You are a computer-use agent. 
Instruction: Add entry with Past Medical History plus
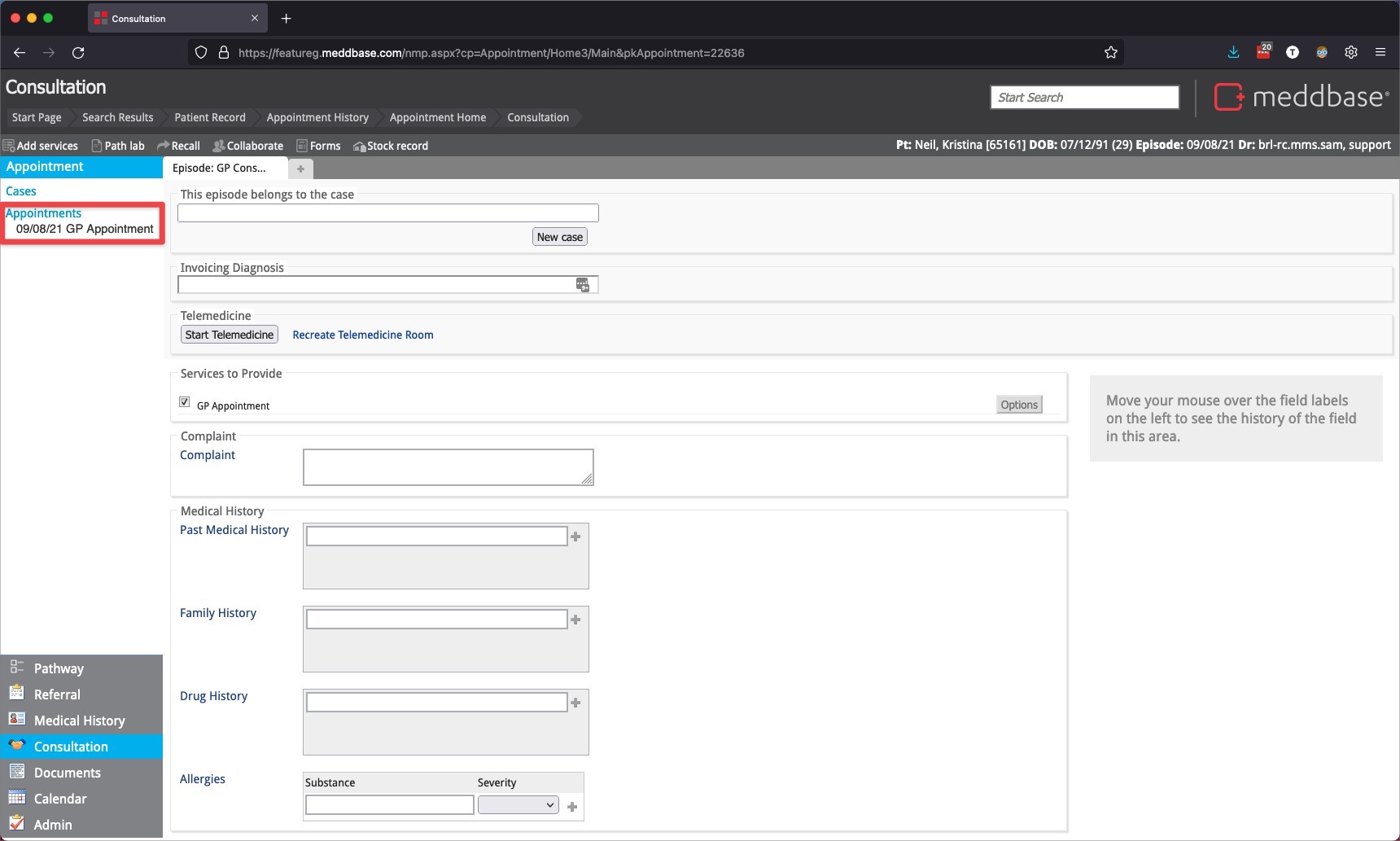point(575,537)
